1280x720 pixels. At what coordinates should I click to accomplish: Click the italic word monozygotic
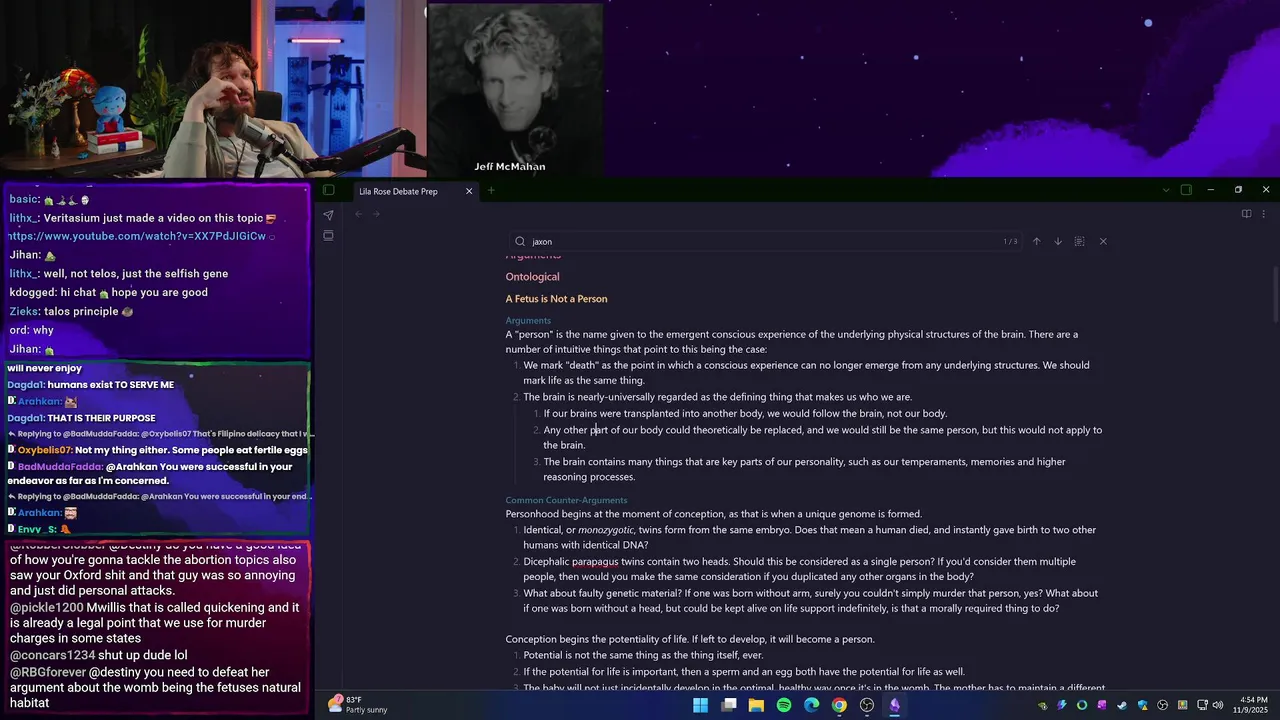coord(606,530)
